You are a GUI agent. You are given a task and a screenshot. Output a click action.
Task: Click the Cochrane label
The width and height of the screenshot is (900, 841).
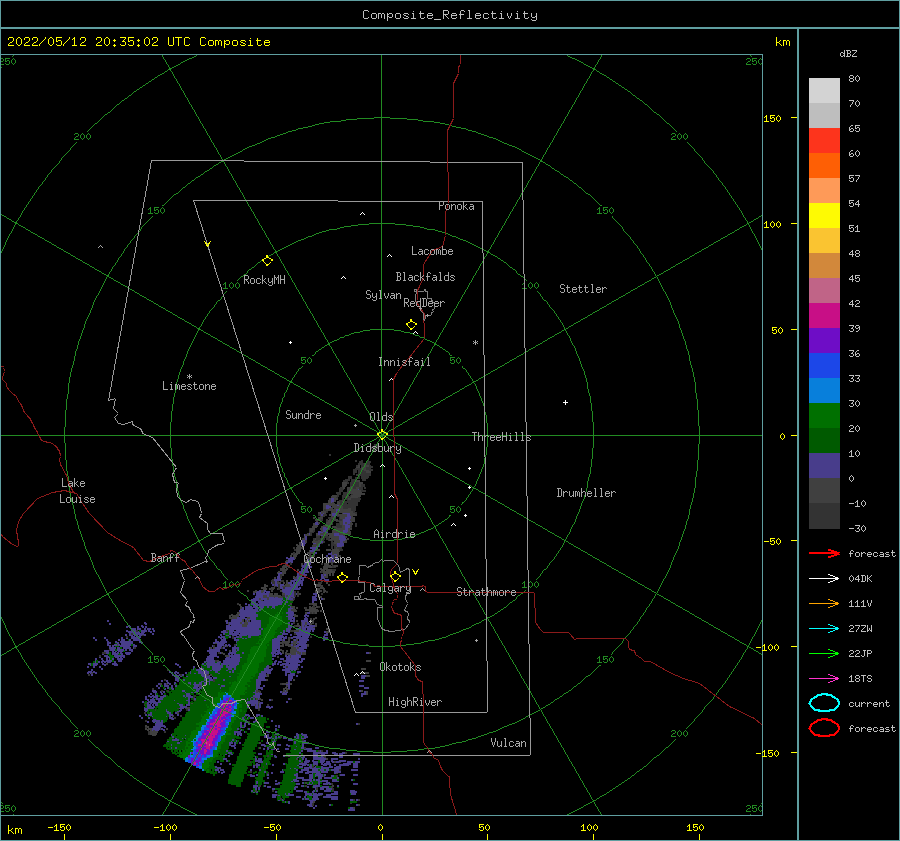(x=327, y=559)
